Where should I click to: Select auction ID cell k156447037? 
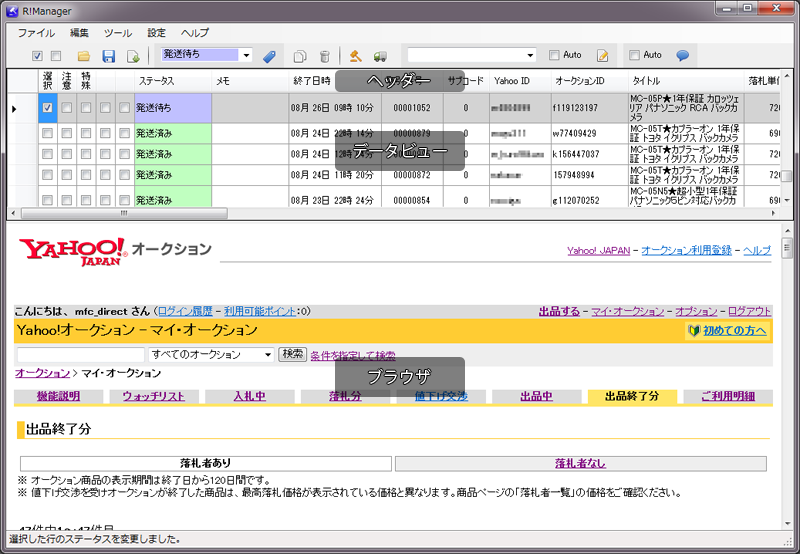[589, 154]
